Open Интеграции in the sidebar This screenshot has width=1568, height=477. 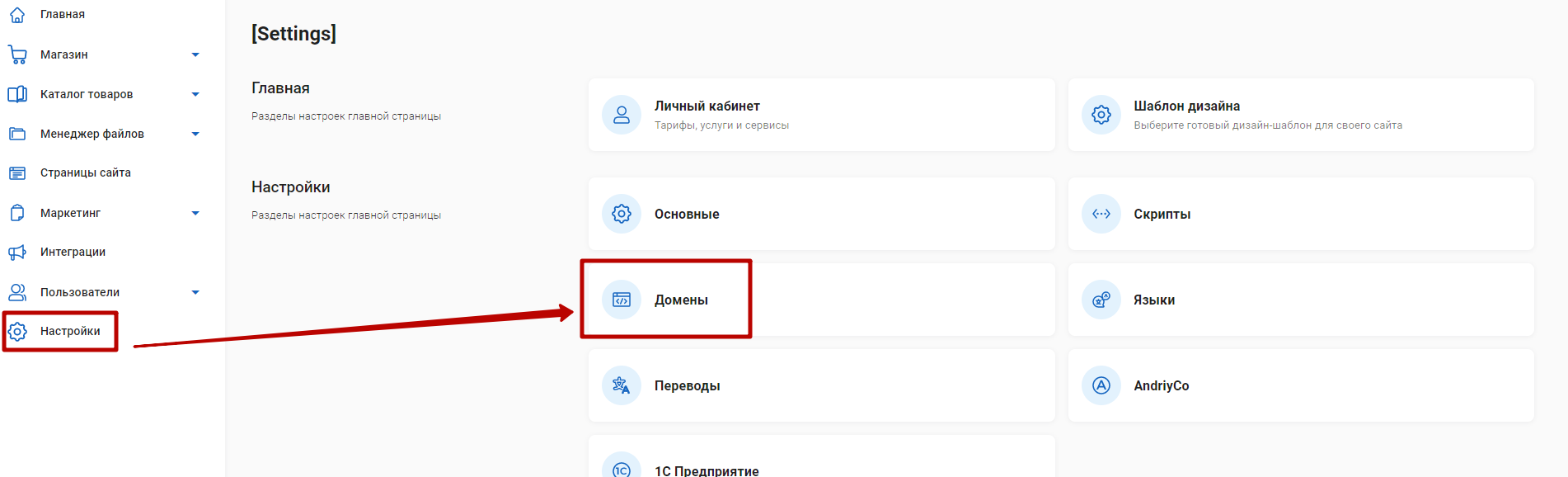(73, 252)
